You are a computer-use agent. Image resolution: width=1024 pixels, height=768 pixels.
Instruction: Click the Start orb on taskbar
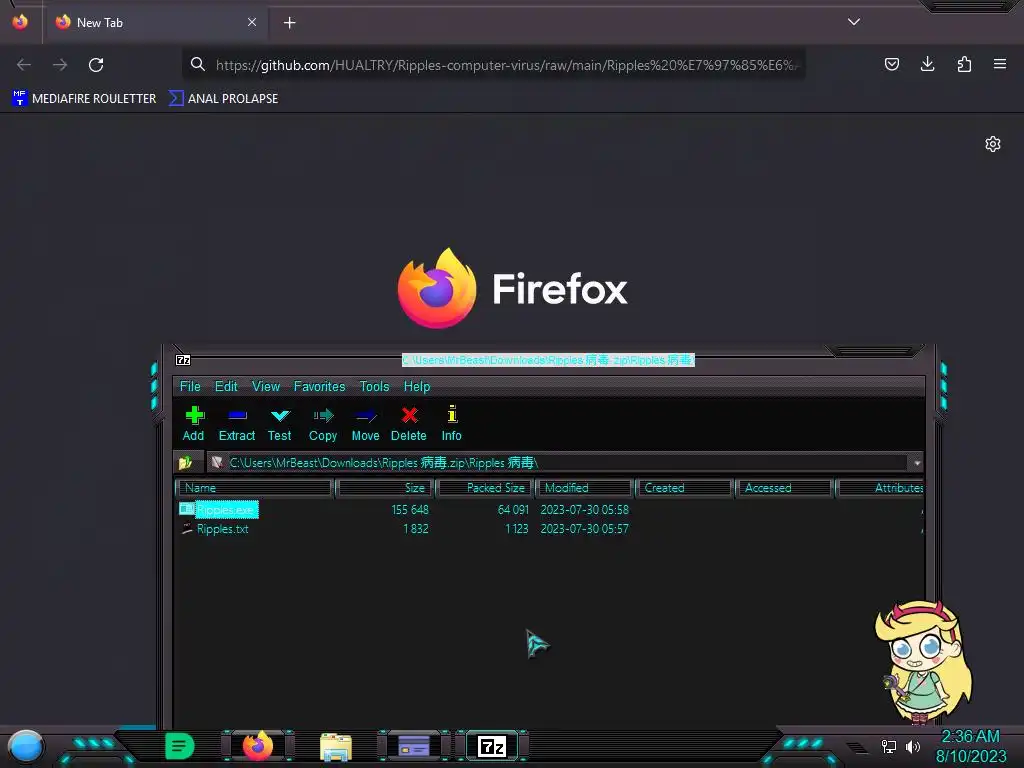tap(26, 746)
